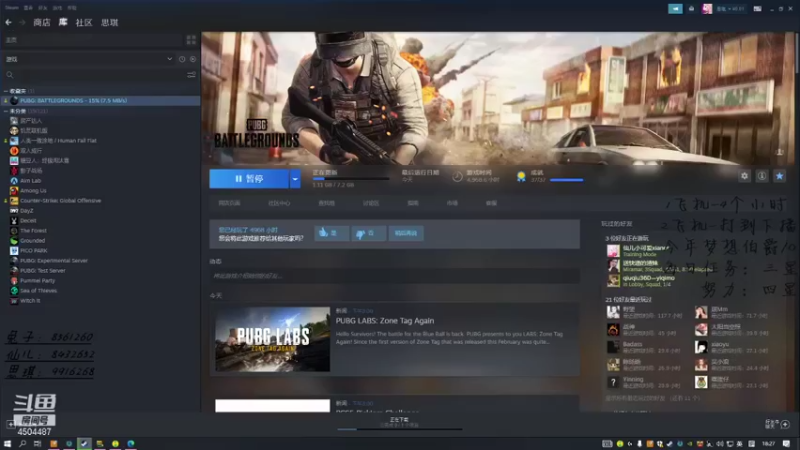Click the ready-to-play filter icon

tap(193, 59)
